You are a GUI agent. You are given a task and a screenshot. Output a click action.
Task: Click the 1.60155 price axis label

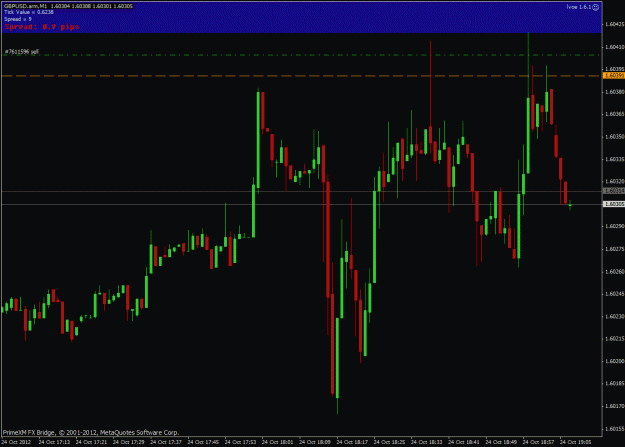click(615, 429)
